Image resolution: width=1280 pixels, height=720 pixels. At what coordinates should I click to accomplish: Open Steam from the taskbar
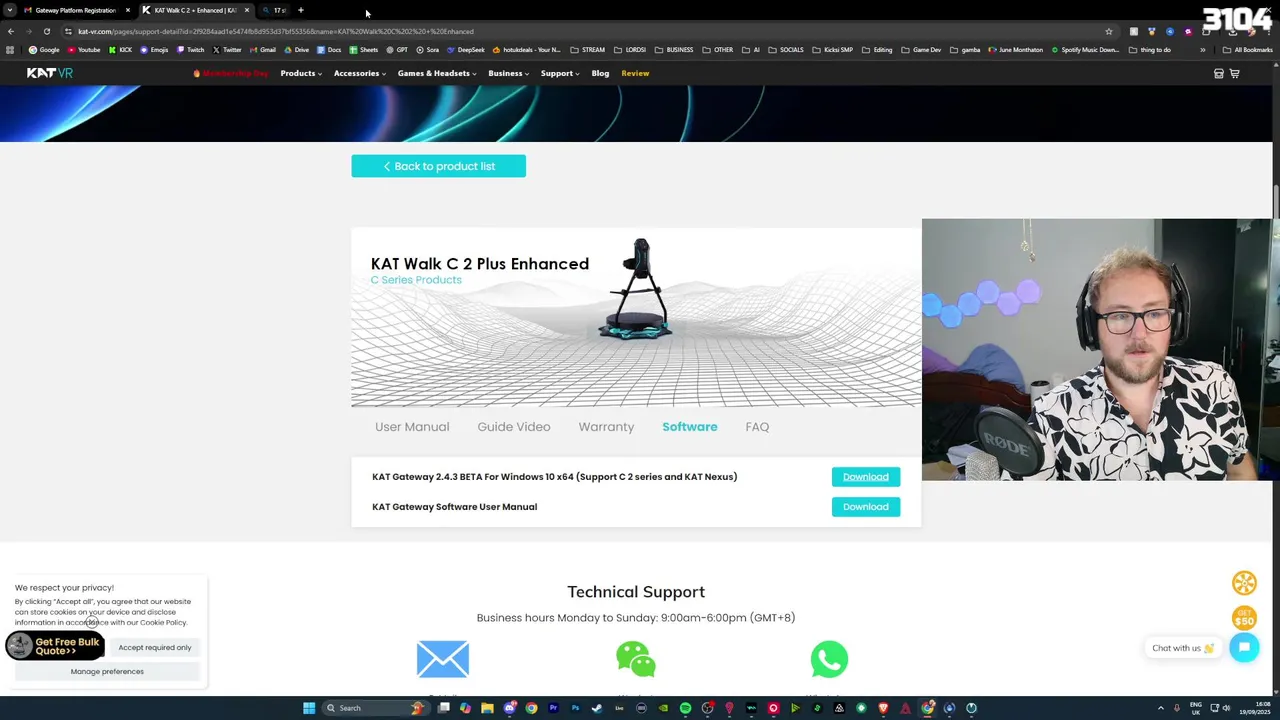pos(597,708)
